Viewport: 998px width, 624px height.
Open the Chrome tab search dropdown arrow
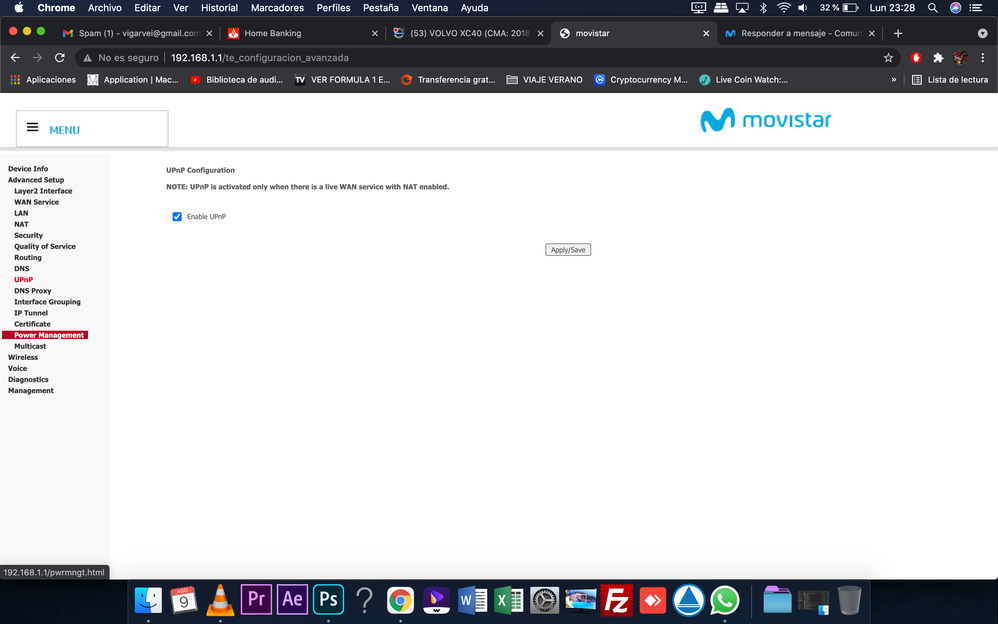[982, 33]
